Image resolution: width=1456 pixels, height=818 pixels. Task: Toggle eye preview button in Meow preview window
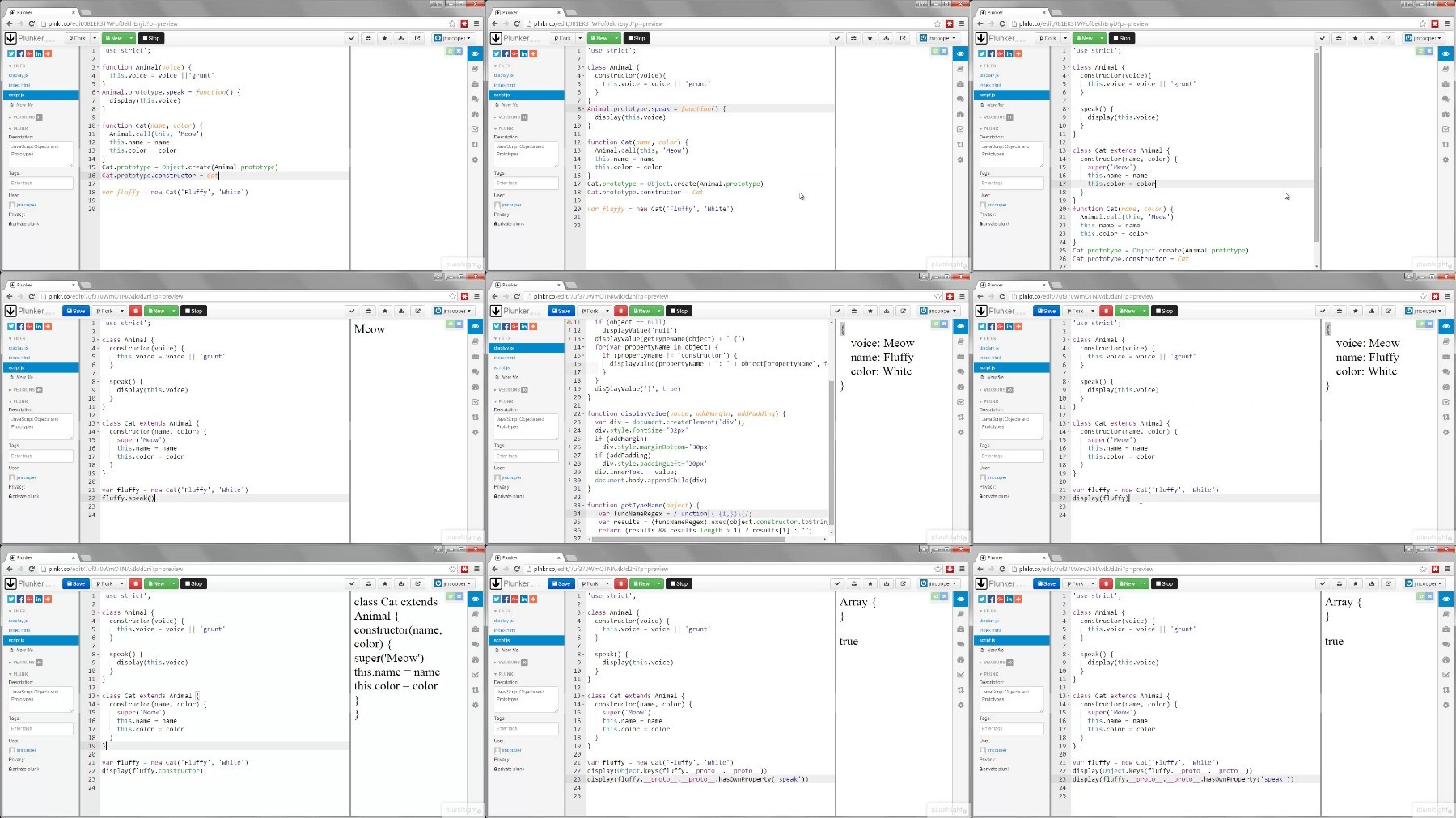476,326
